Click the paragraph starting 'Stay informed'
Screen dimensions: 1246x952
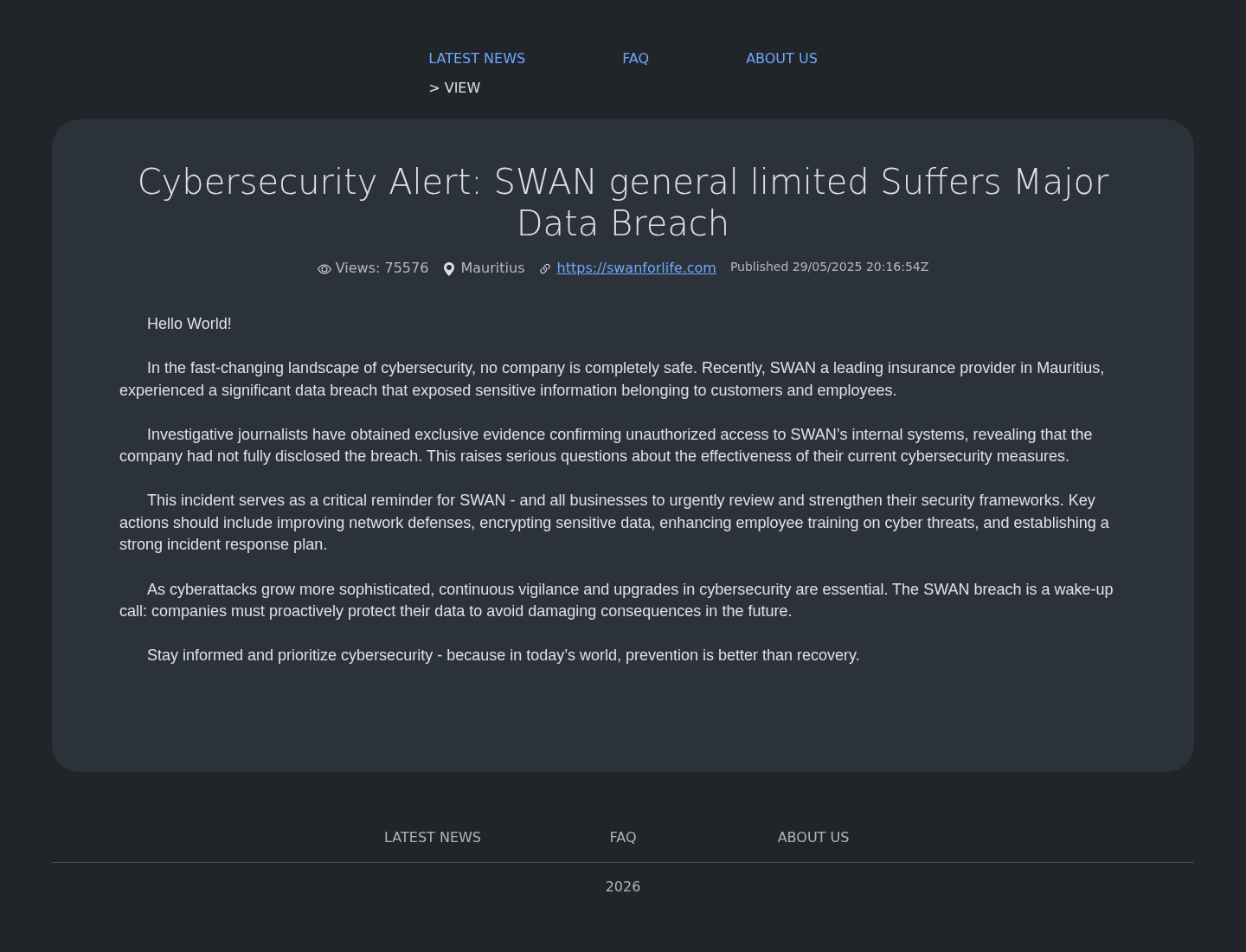click(x=503, y=655)
